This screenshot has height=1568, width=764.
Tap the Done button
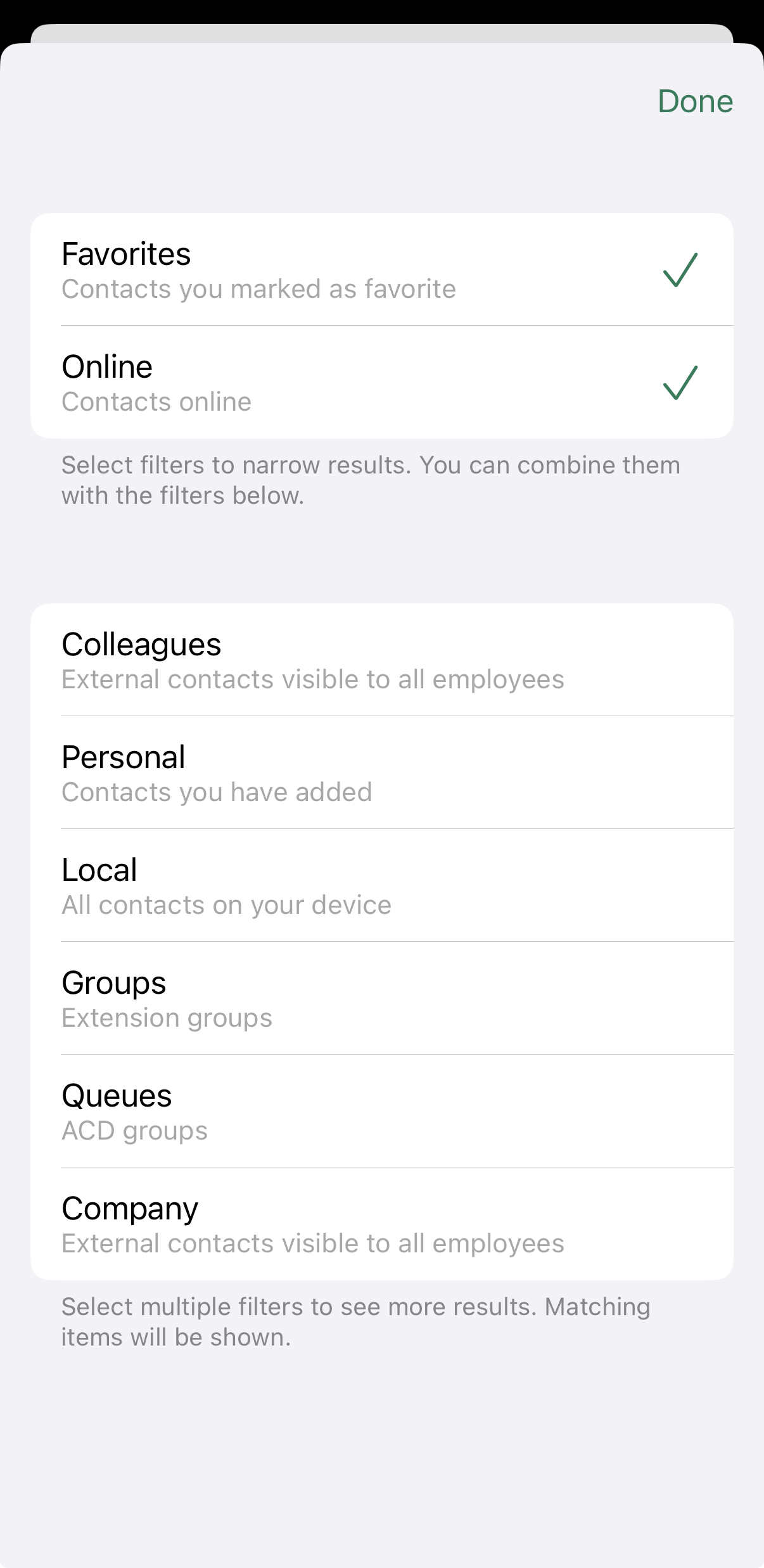click(x=695, y=101)
